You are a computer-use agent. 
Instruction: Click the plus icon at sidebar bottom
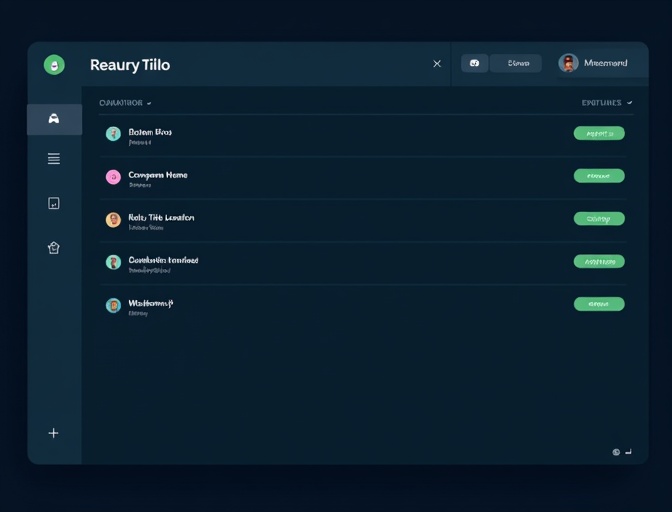(x=53, y=433)
